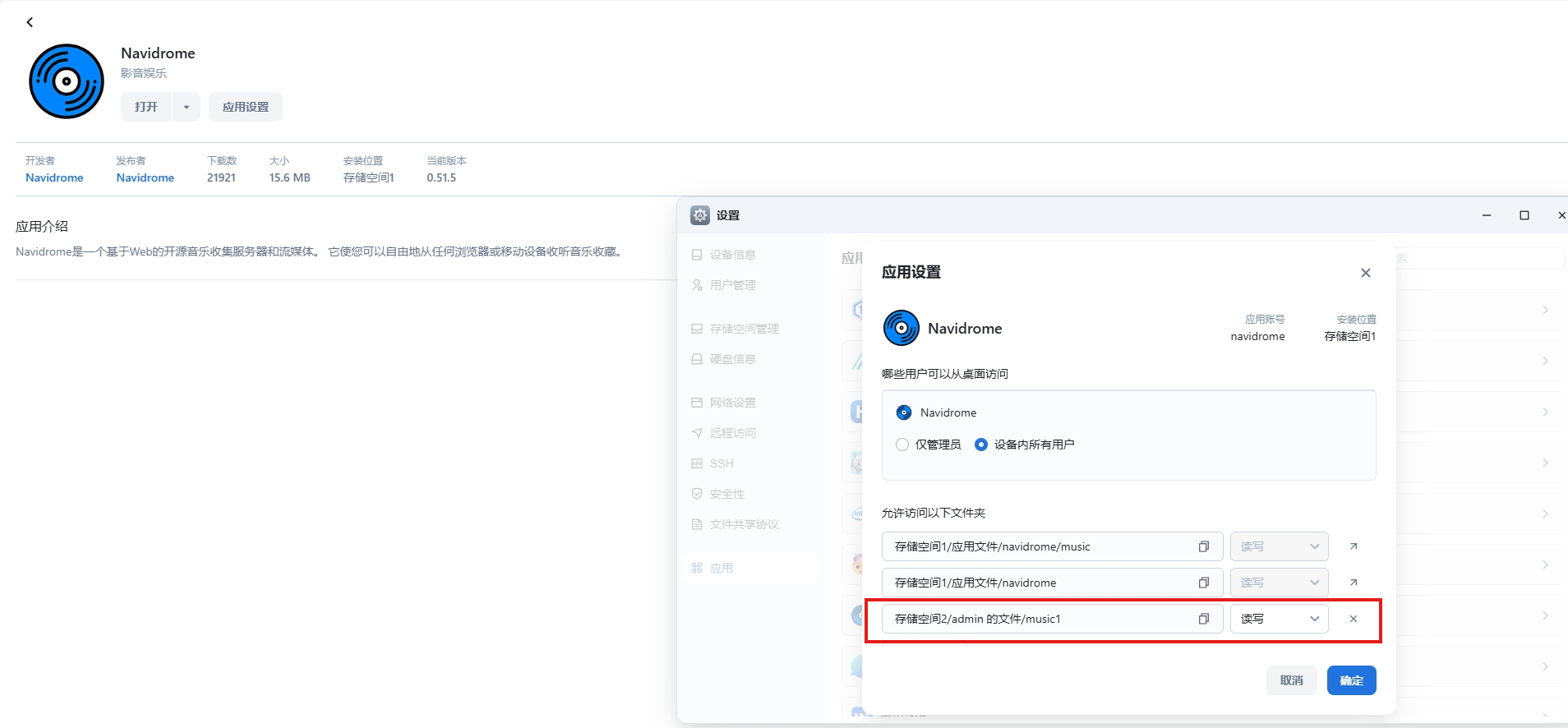Image resolution: width=1568 pixels, height=728 pixels.
Task: Go back using the top-left arrow
Action: pos(30,22)
